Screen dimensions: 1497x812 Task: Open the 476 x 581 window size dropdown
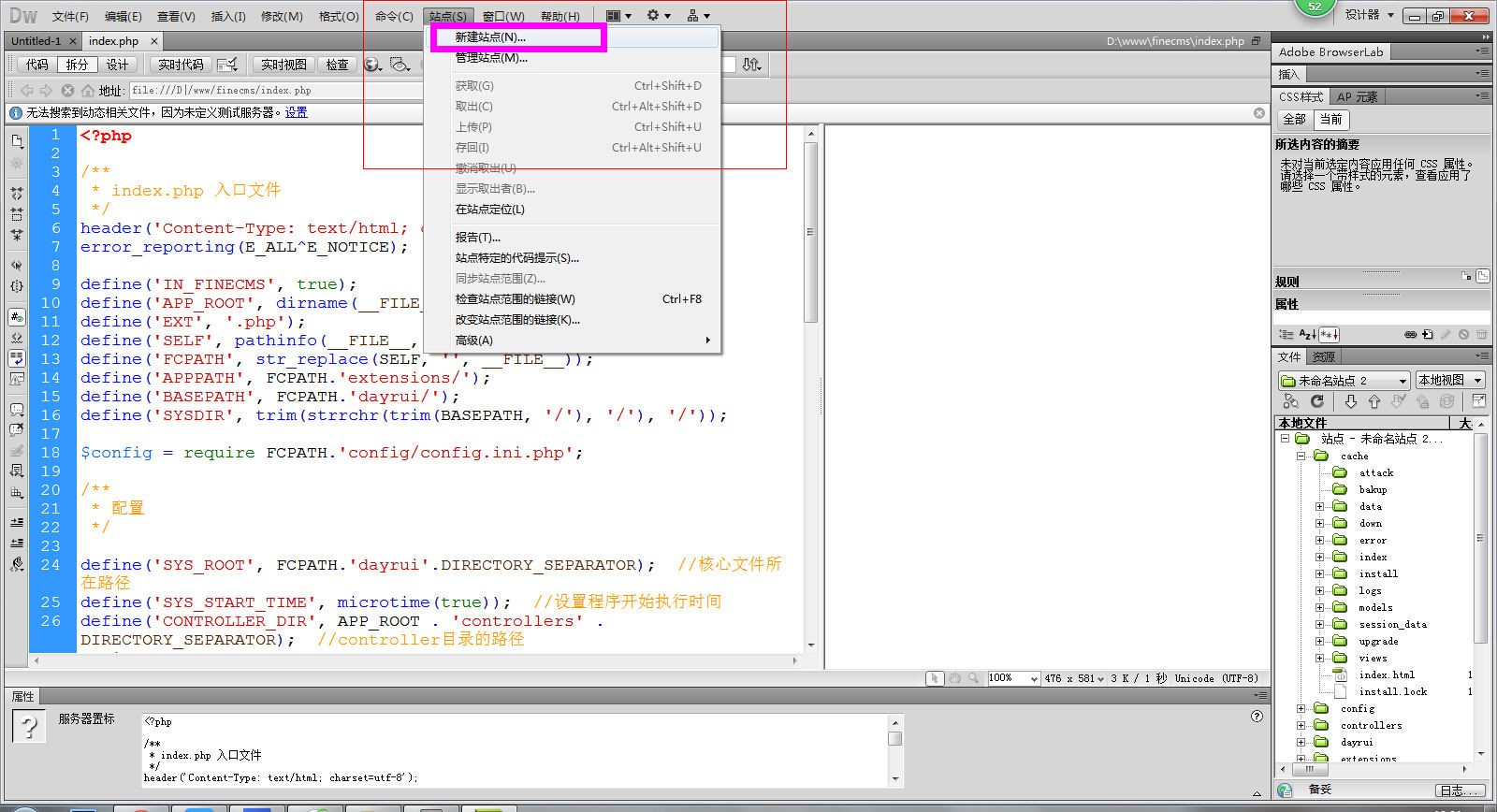click(1074, 678)
